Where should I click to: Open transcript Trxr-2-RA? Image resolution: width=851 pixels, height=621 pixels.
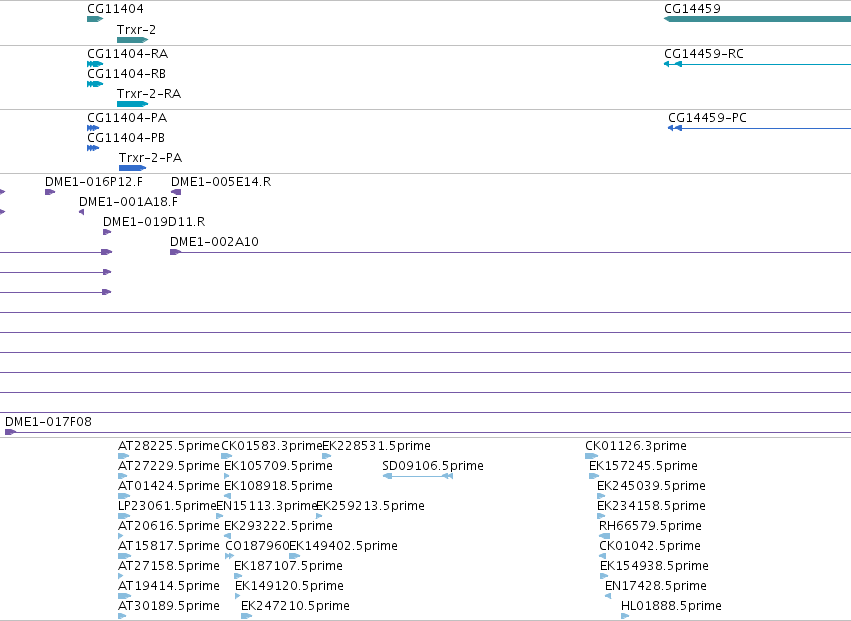pyautogui.click(x=149, y=94)
